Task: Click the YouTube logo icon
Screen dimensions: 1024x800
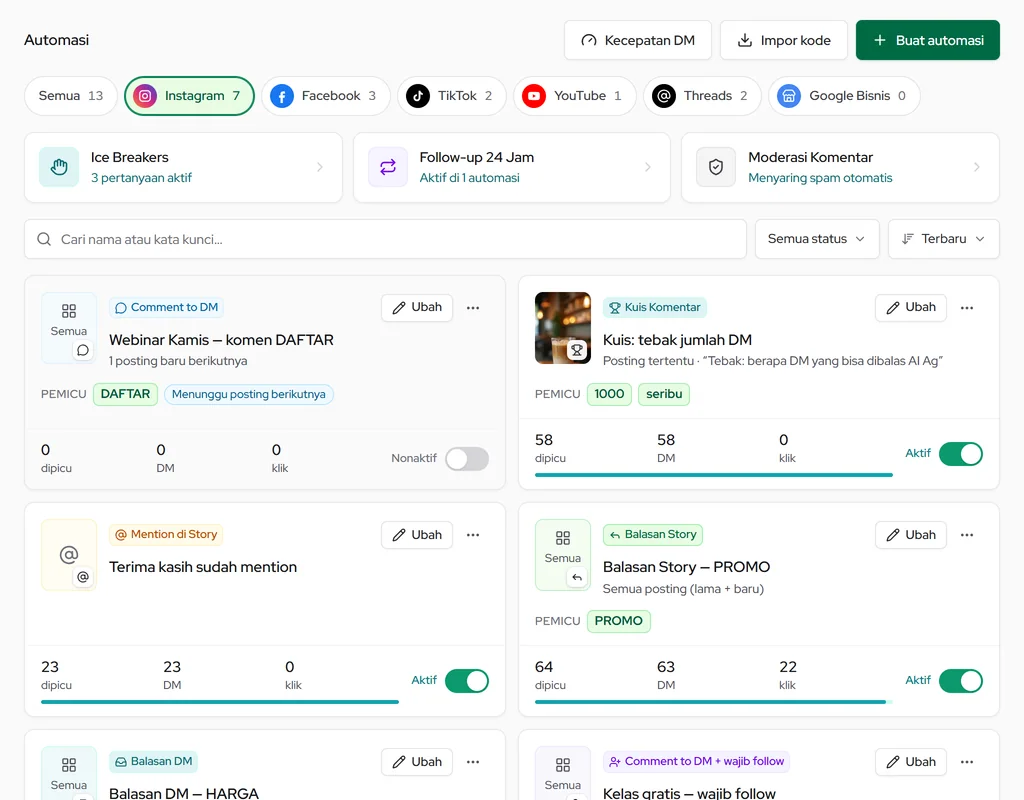Action: 534,96
